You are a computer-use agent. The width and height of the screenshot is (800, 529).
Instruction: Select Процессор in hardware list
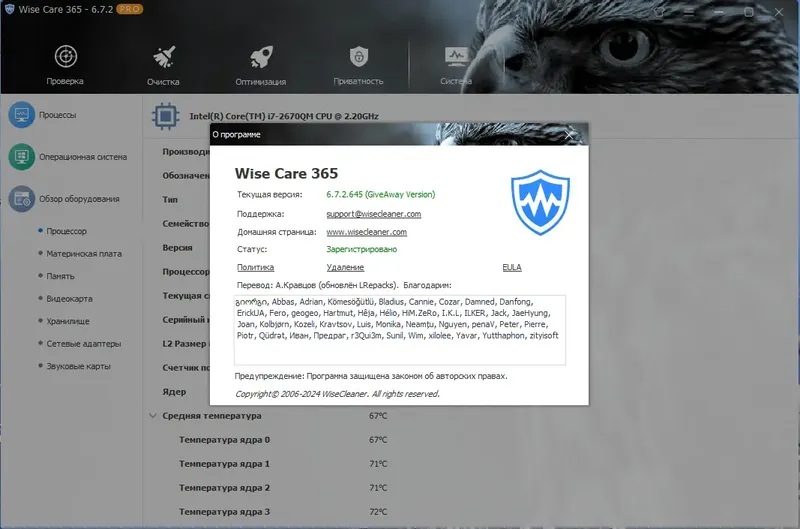(66, 231)
